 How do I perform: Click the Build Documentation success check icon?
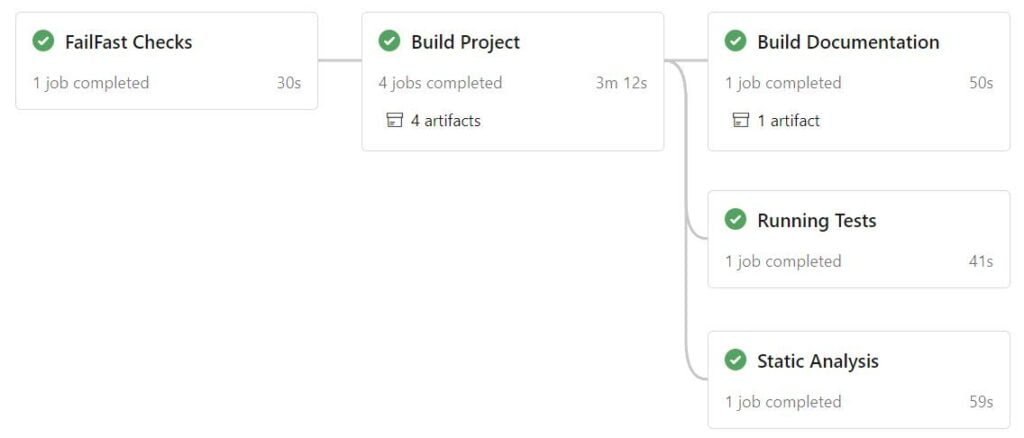(x=735, y=41)
